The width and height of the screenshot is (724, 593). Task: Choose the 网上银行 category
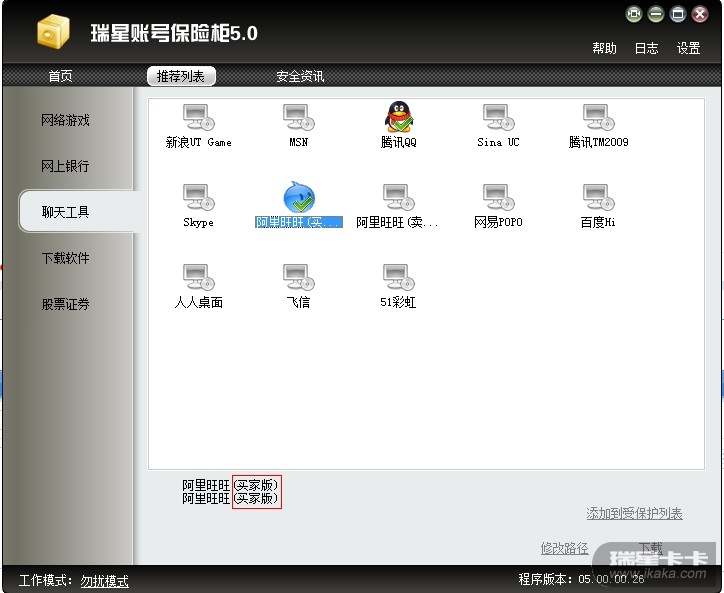tap(65, 166)
